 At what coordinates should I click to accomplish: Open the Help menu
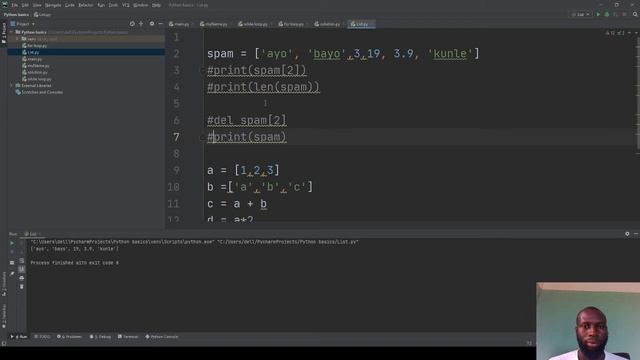[156, 5]
